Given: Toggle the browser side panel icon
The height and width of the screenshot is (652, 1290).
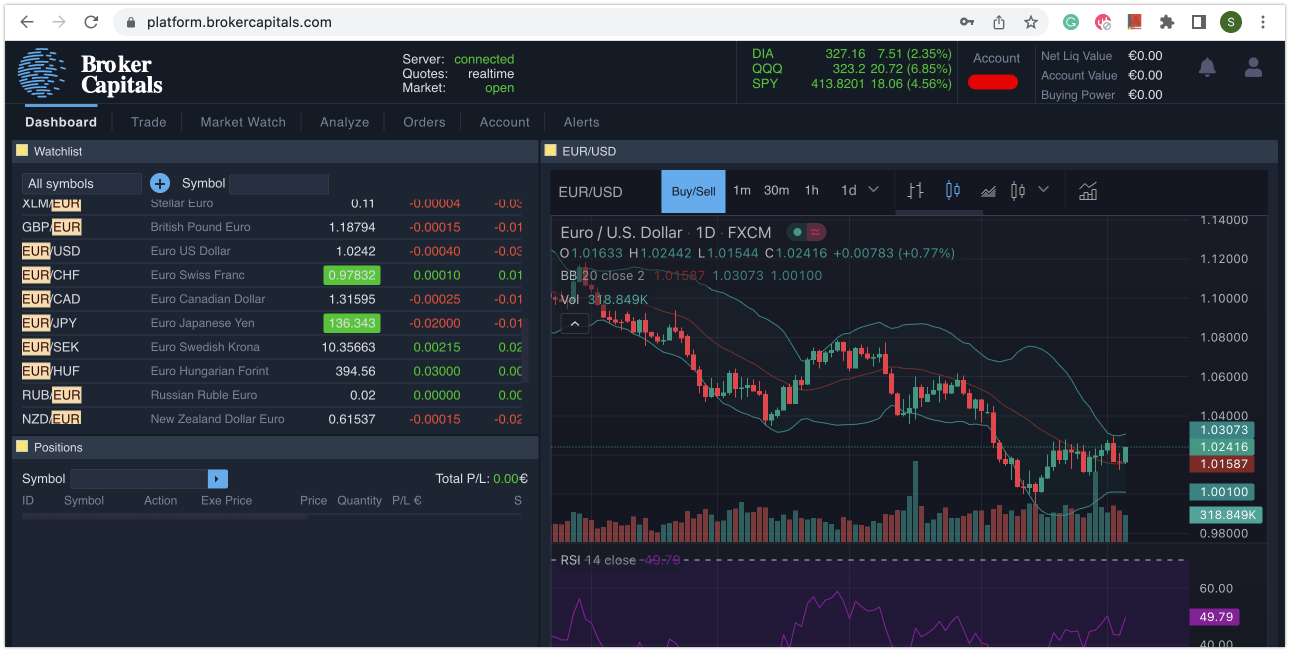Looking at the screenshot, I should [1199, 22].
